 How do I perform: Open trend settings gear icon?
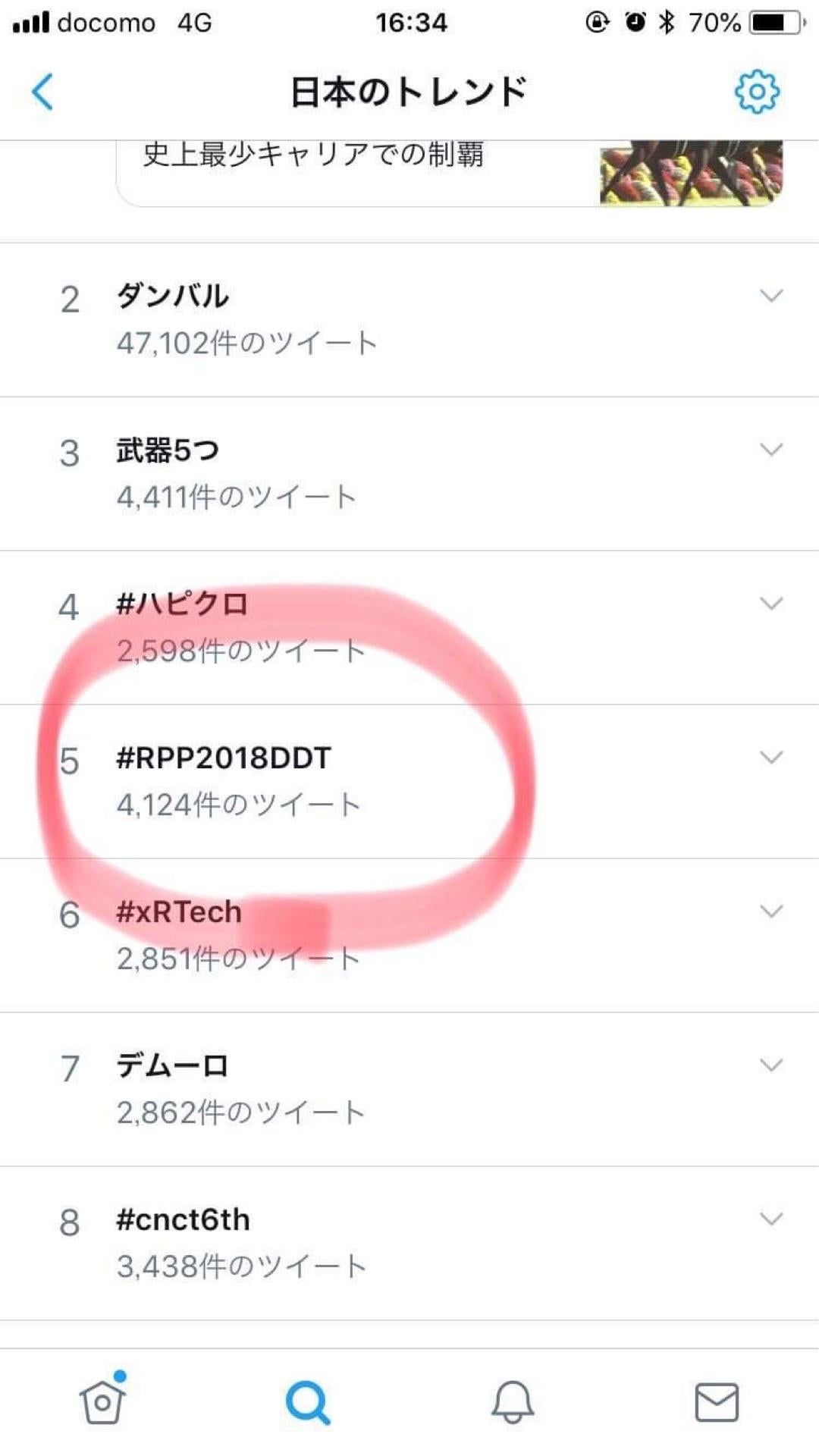tap(757, 92)
